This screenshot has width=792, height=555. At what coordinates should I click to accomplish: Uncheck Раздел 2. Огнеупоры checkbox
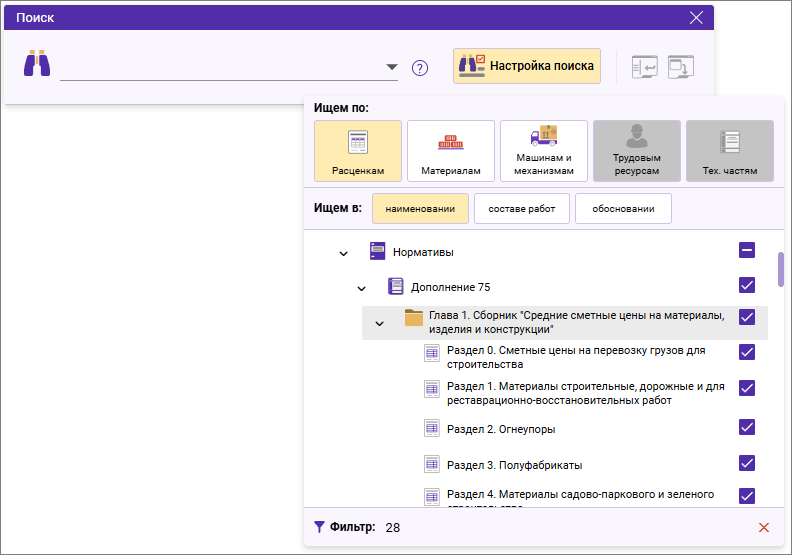tap(747, 428)
